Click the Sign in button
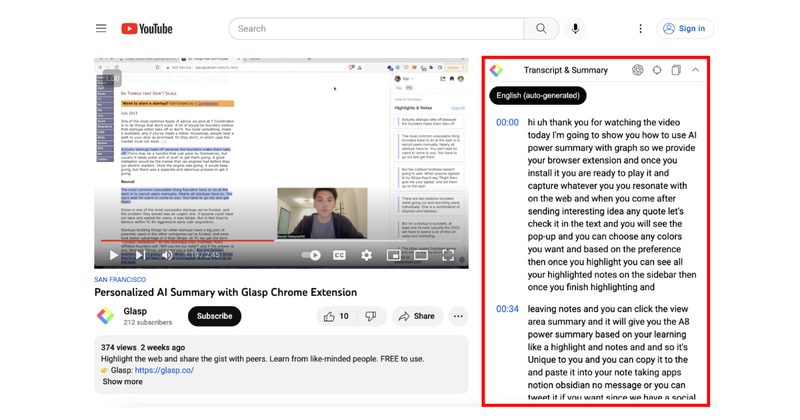The height and width of the screenshot is (420, 800). click(685, 29)
